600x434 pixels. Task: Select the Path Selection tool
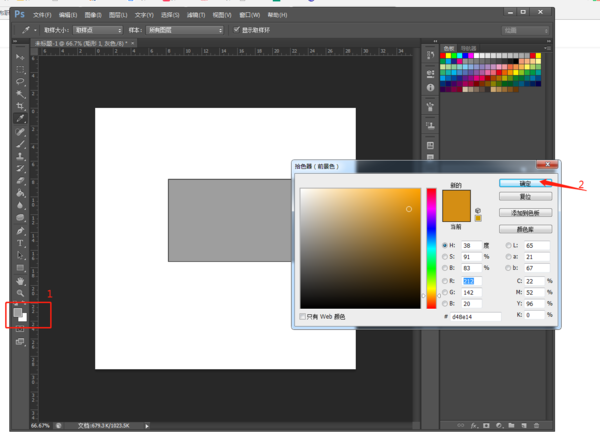click(20, 255)
